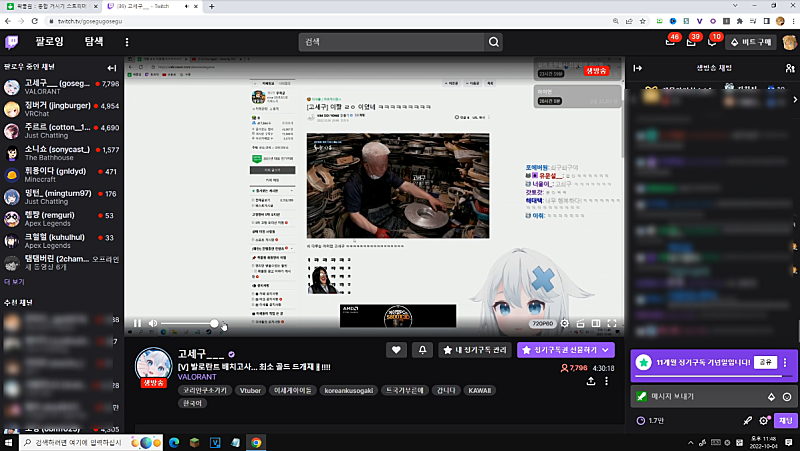Image resolution: width=800 pixels, height=451 pixels.
Task: Open 주르르 (cotton) channel in sidebar
Action: coord(62,131)
